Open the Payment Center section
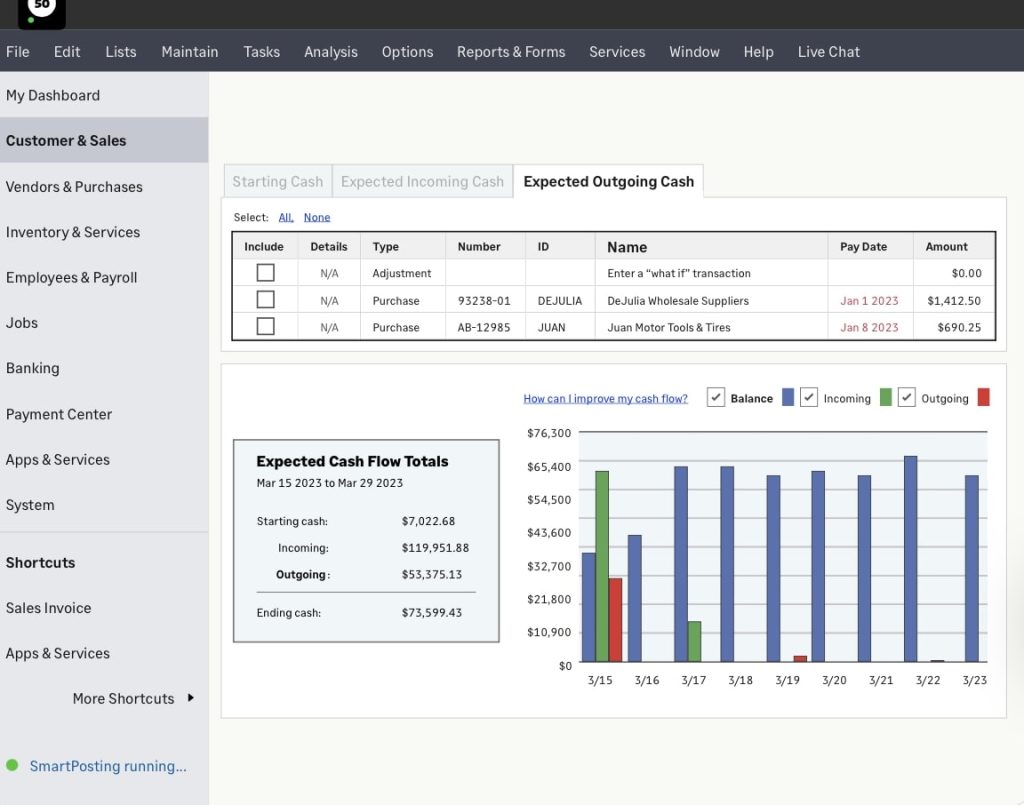This screenshot has width=1024, height=805. [x=57, y=414]
